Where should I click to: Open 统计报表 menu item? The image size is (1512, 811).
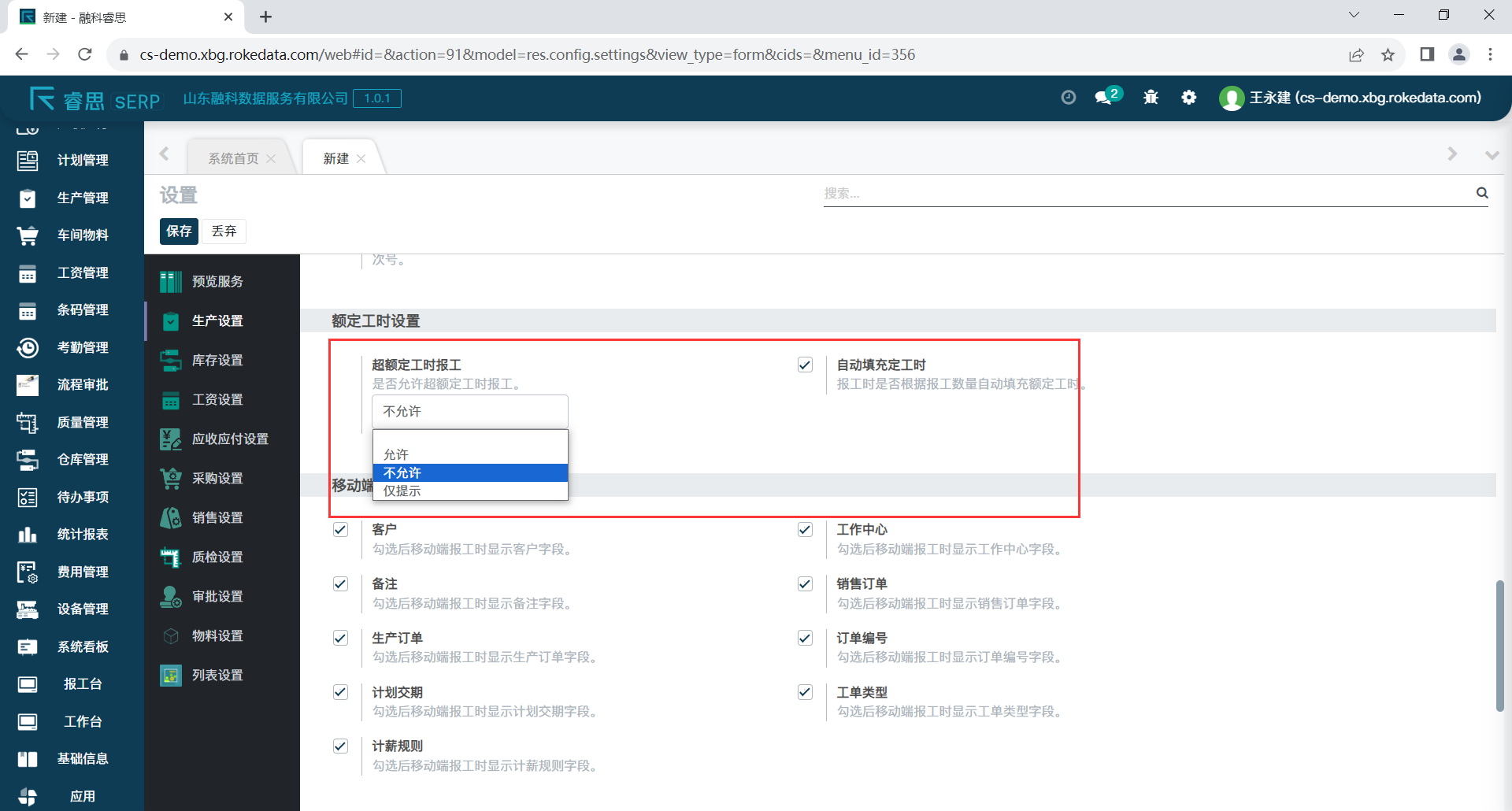click(83, 535)
